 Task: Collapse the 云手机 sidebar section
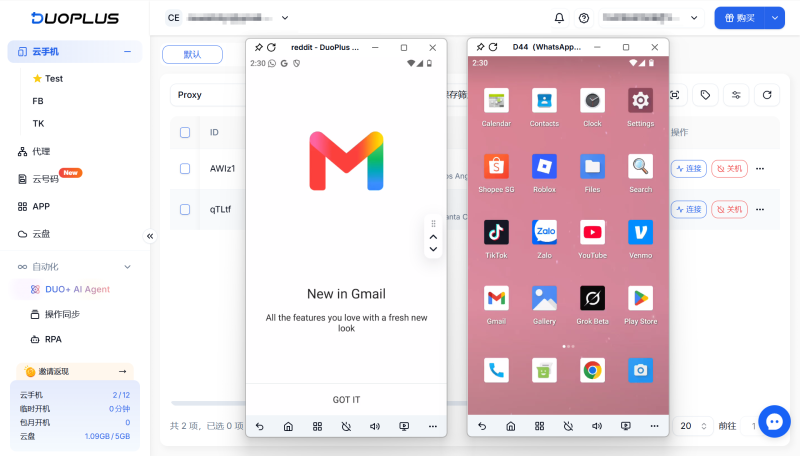[x=127, y=52]
